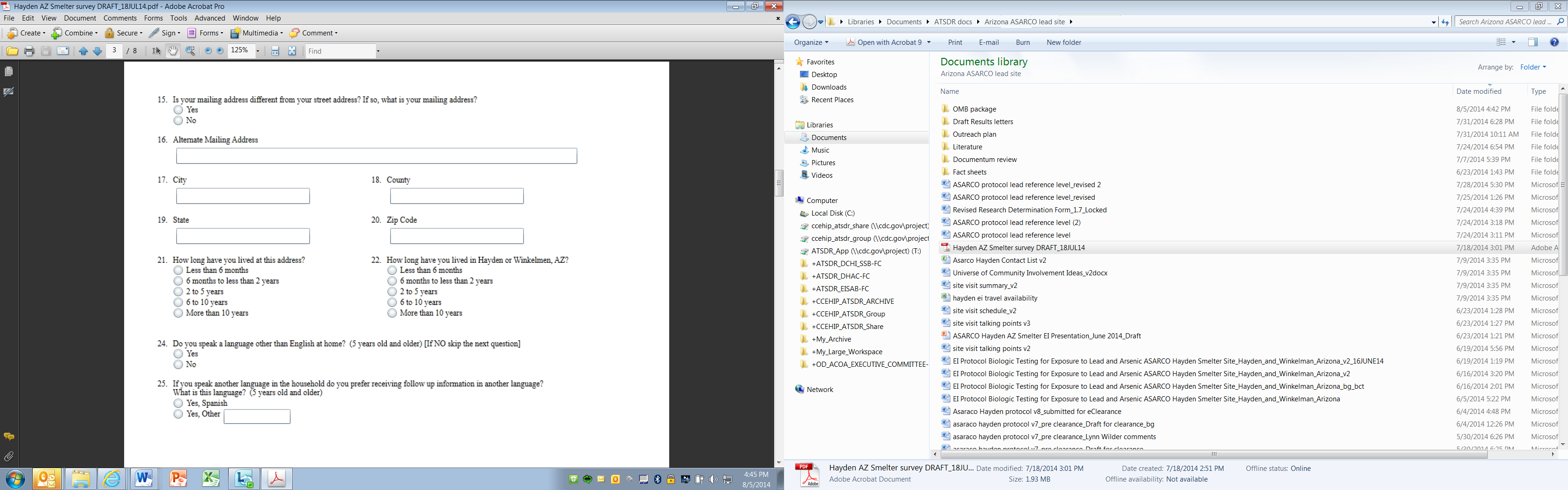Open the Advanced menu

pyautogui.click(x=210, y=18)
